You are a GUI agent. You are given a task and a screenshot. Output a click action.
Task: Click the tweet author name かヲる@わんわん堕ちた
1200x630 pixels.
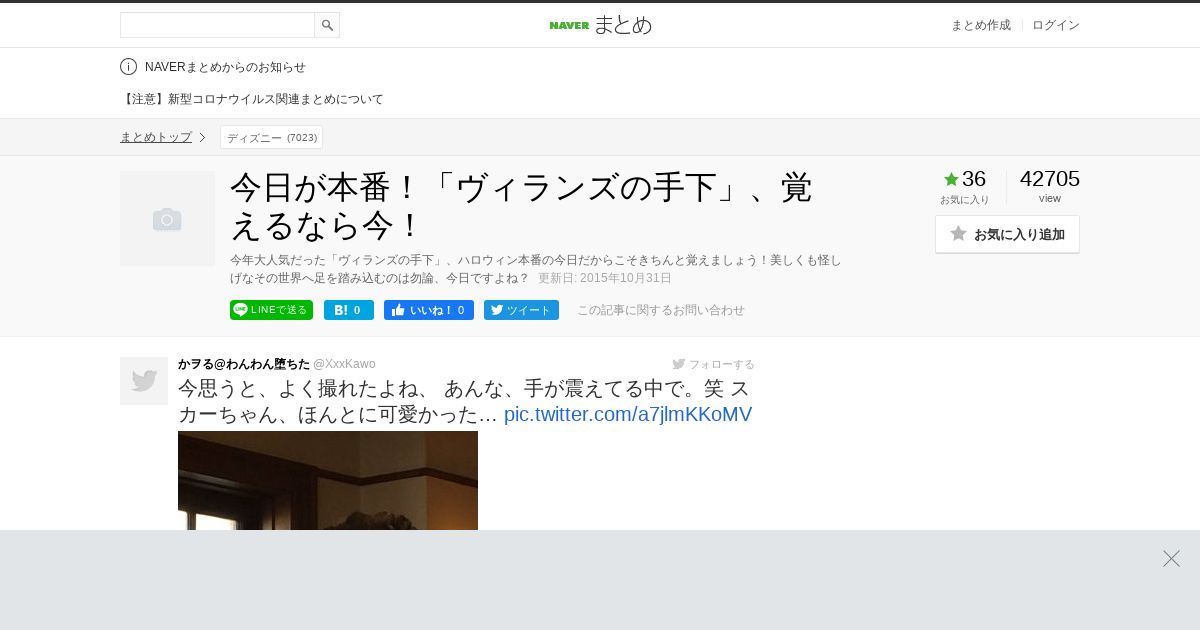(244, 364)
